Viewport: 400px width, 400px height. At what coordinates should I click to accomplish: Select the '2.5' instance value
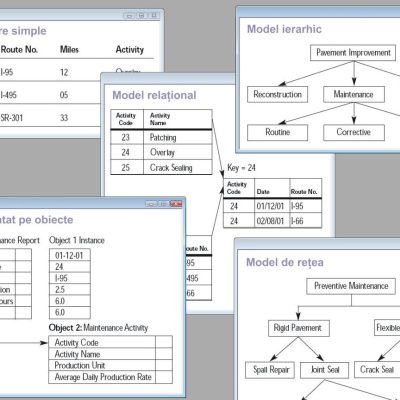coord(70,289)
